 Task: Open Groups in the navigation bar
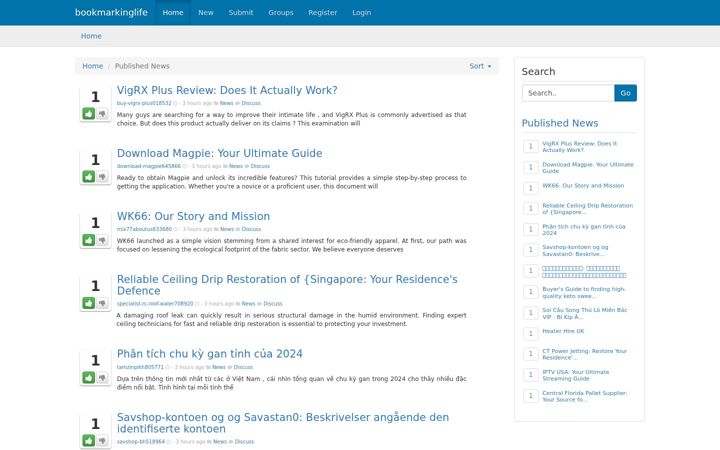(281, 12)
